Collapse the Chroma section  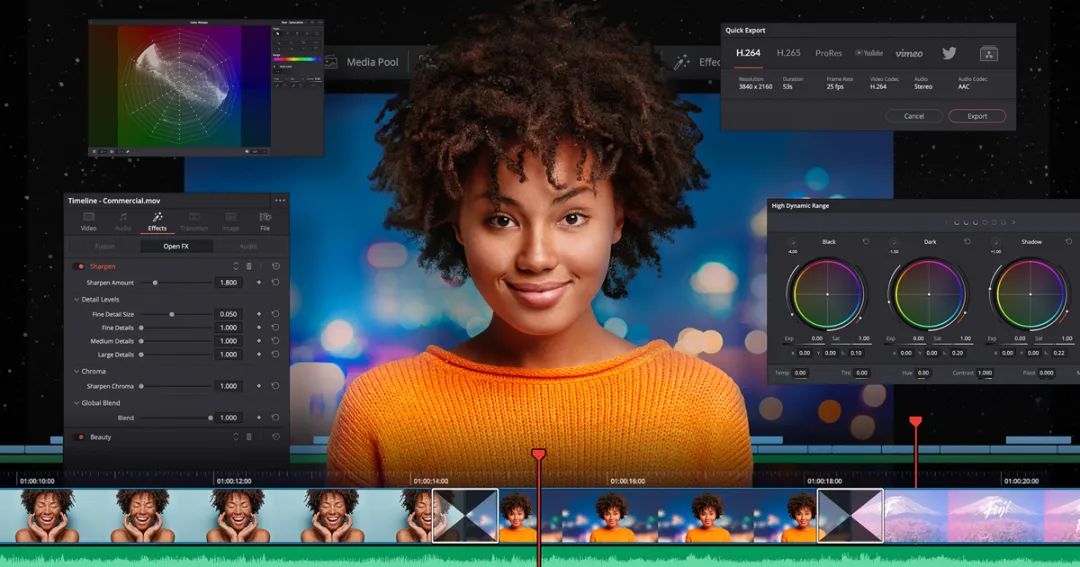(x=76, y=371)
